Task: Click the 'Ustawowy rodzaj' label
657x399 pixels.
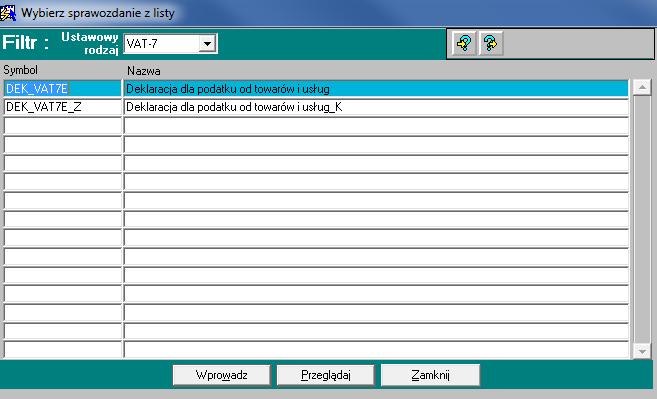Action: coord(90,43)
